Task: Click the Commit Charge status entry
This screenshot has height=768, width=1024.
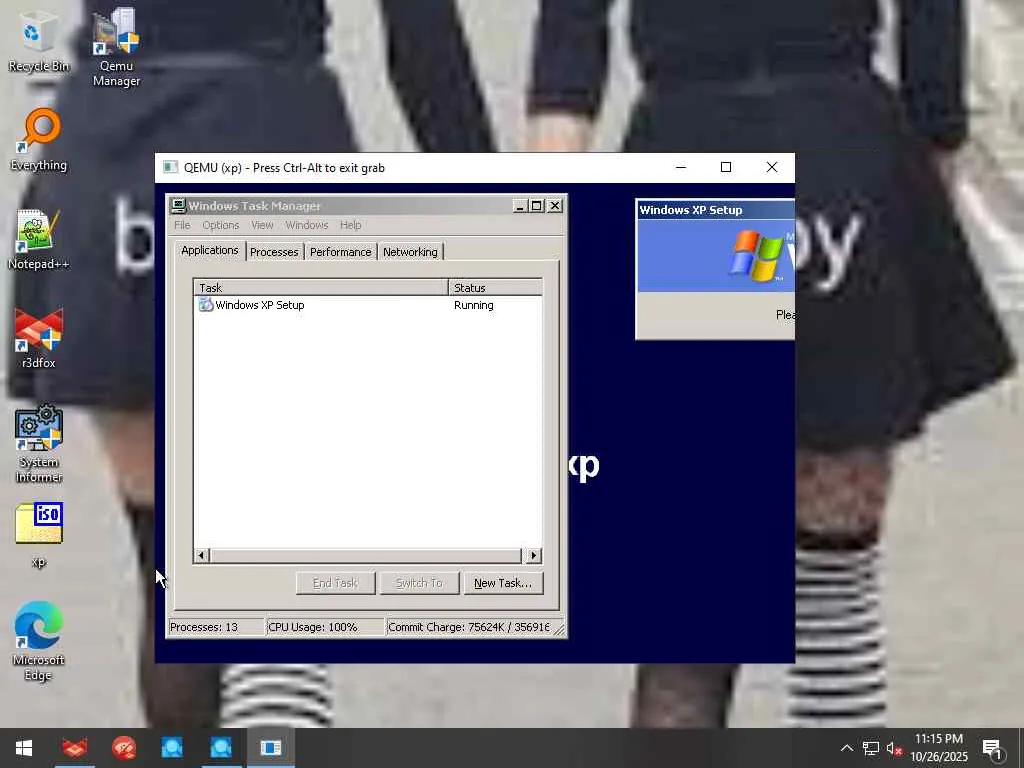Action: point(469,627)
